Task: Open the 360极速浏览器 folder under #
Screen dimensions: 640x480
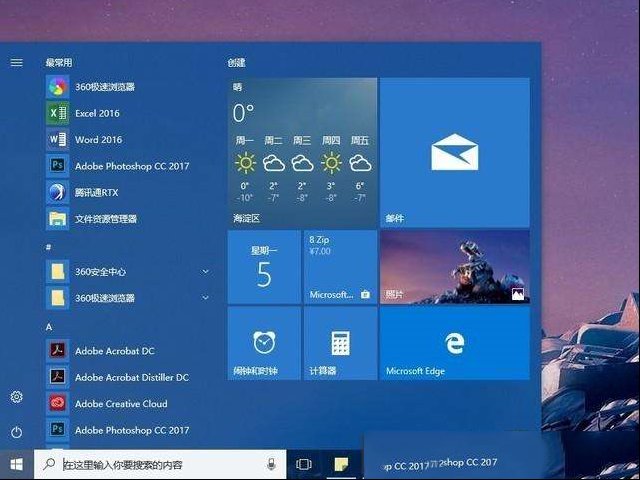Action: coord(129,298)
